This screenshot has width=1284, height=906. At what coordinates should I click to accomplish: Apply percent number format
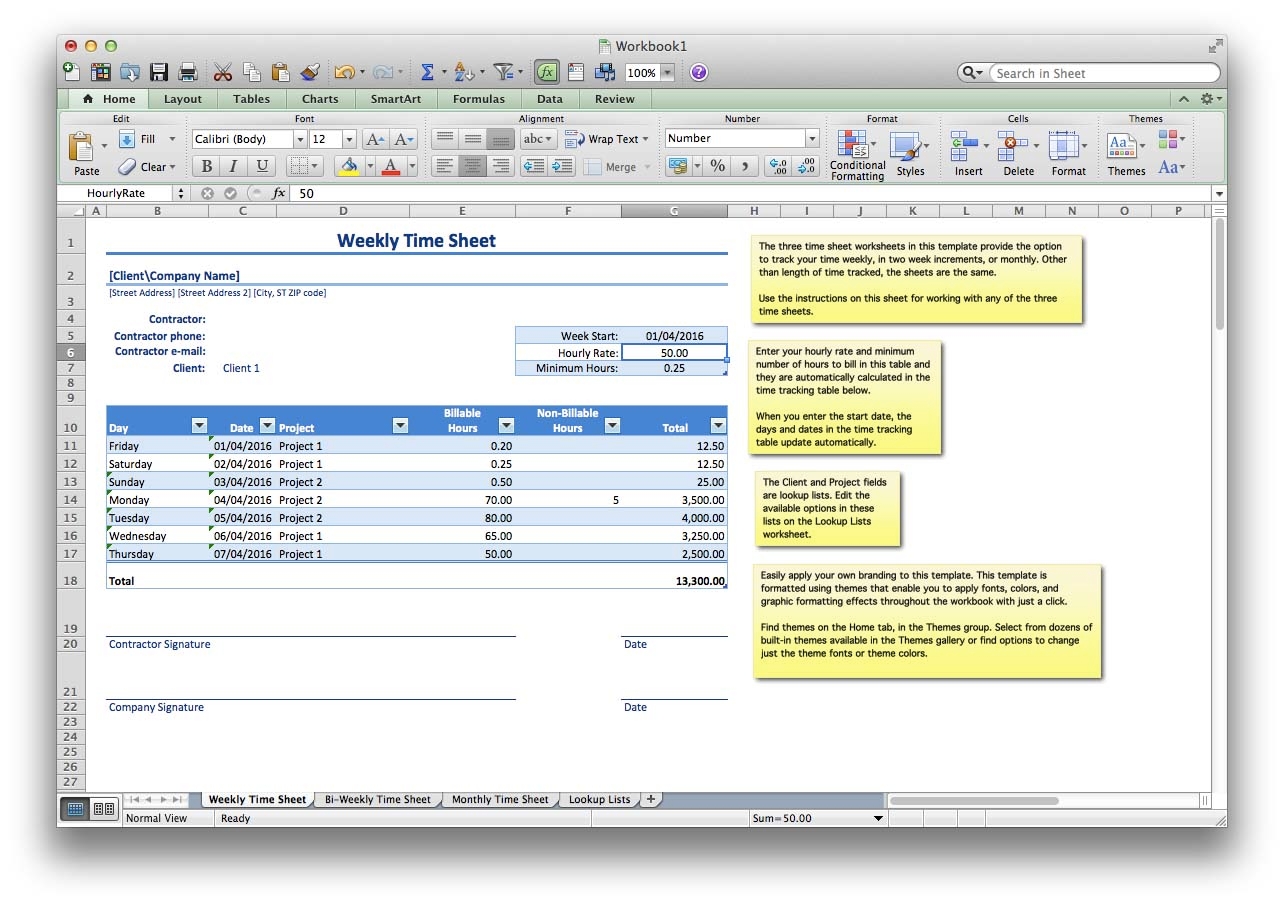pyautogui.click(x=717, y=167)
